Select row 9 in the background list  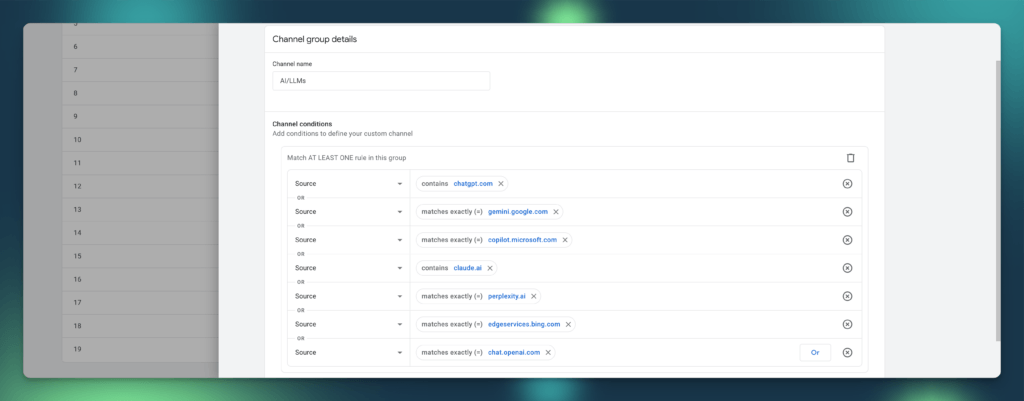point(140,116)
